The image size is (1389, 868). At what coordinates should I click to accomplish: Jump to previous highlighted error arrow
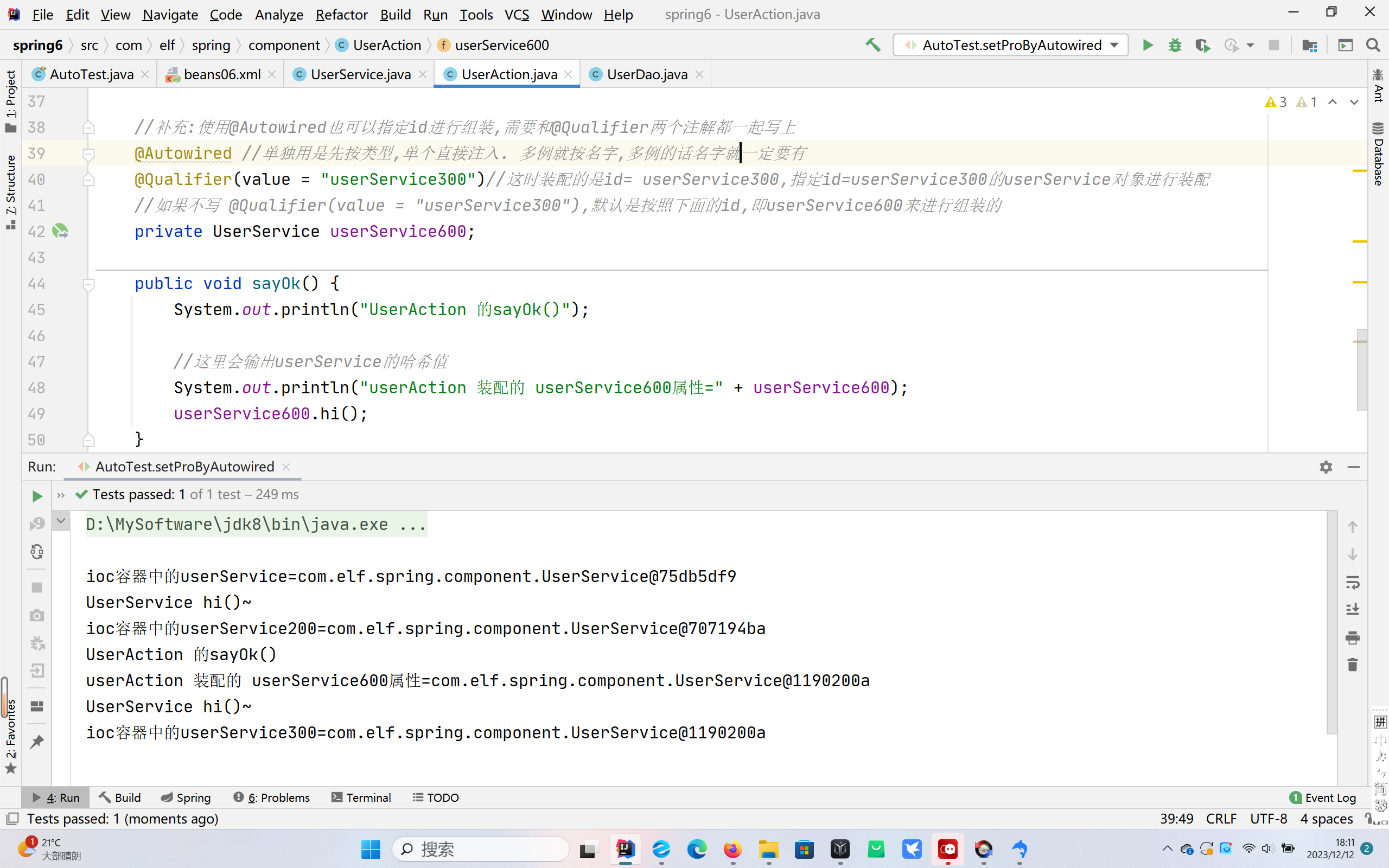[x=1332, y=102]
